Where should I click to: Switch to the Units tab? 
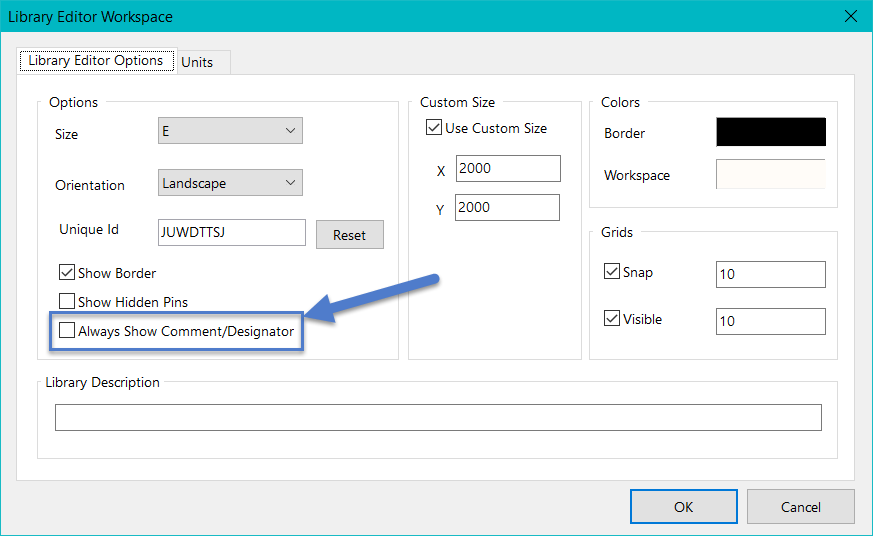click(x=197, y=62)
